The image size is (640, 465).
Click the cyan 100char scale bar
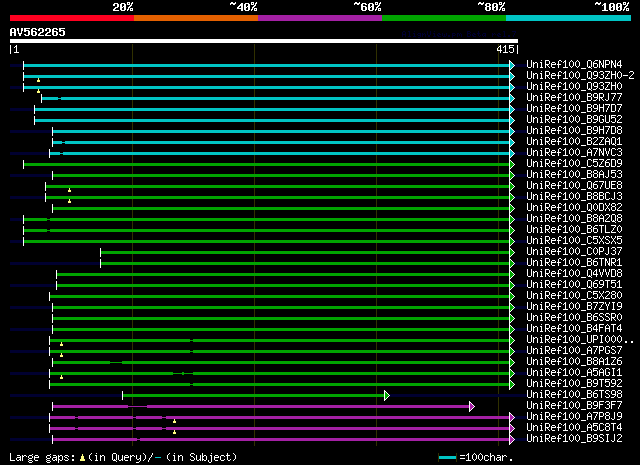point(447,458)
